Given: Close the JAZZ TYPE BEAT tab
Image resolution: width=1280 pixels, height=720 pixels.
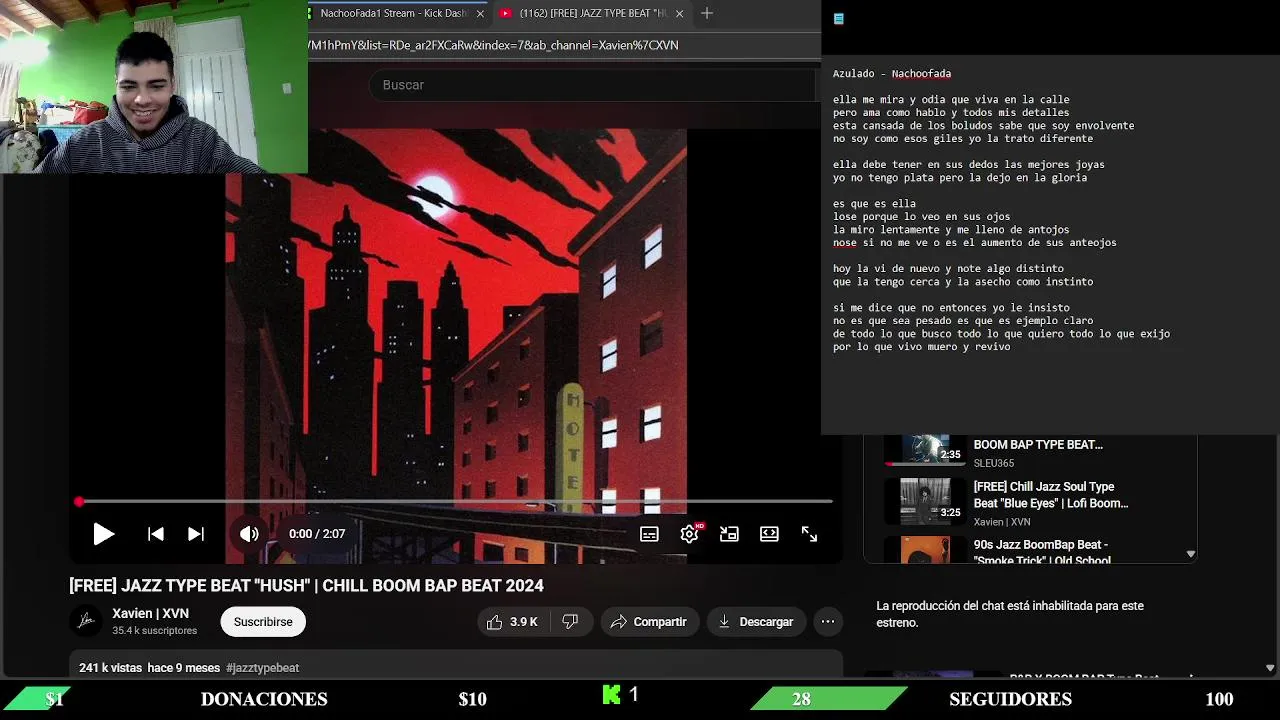Looking at the screenshot, I should click(x=680, y=14).
